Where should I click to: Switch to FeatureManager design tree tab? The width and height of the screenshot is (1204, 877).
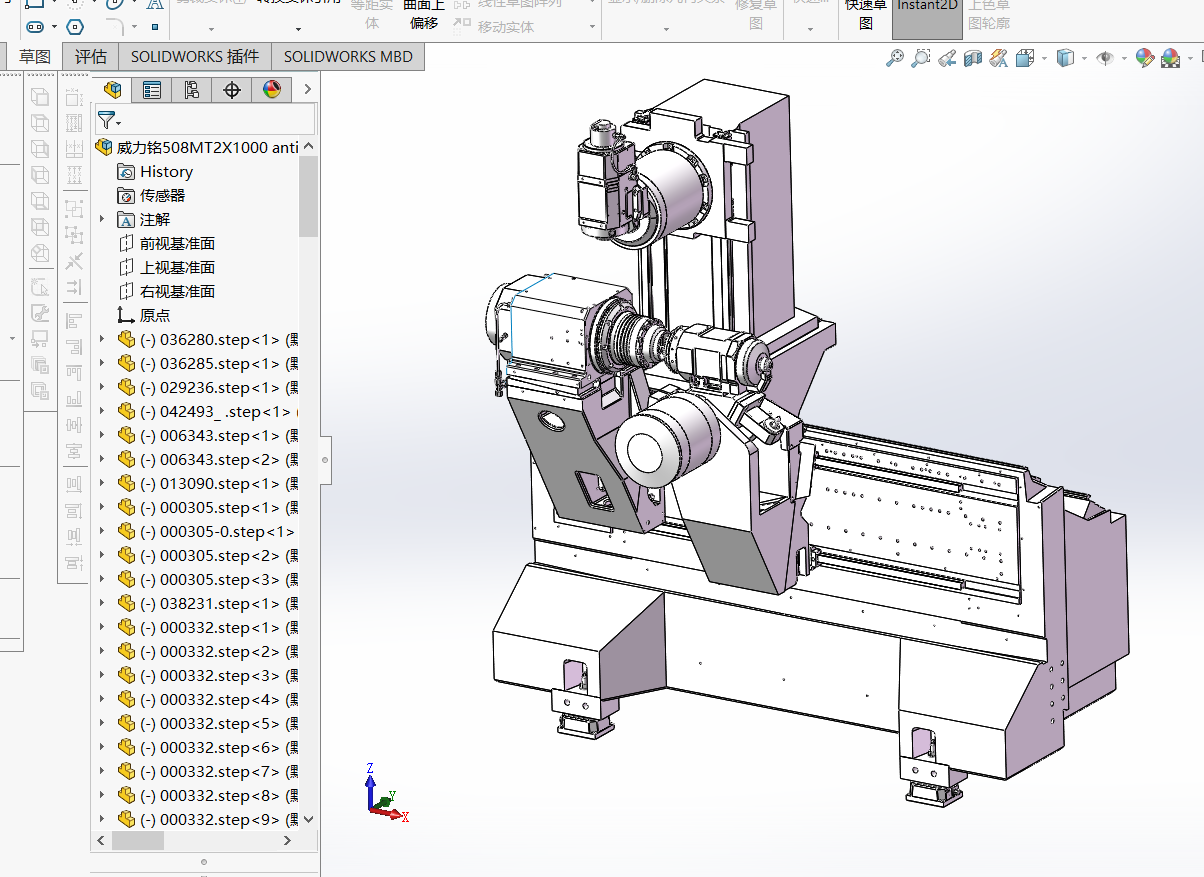tap(112, 90)
